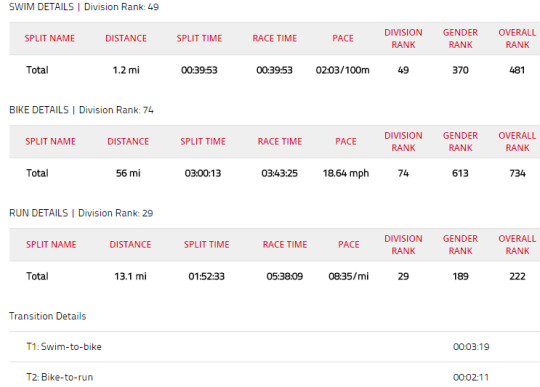540x387 pixels.
Task: Click SPLIT TIME header in bike table
Action: click(203, 142)
